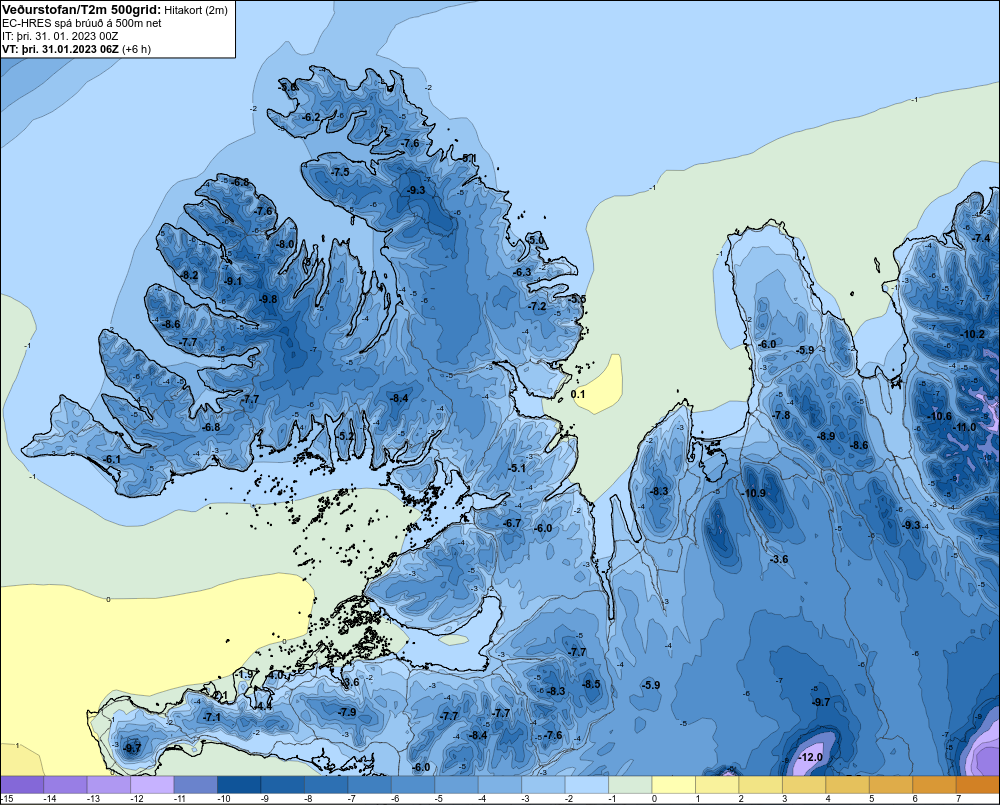This screenshot has width=1000, height=805.
Task: Click the -4.0 temperature label
Action: (x=276, y=674)
